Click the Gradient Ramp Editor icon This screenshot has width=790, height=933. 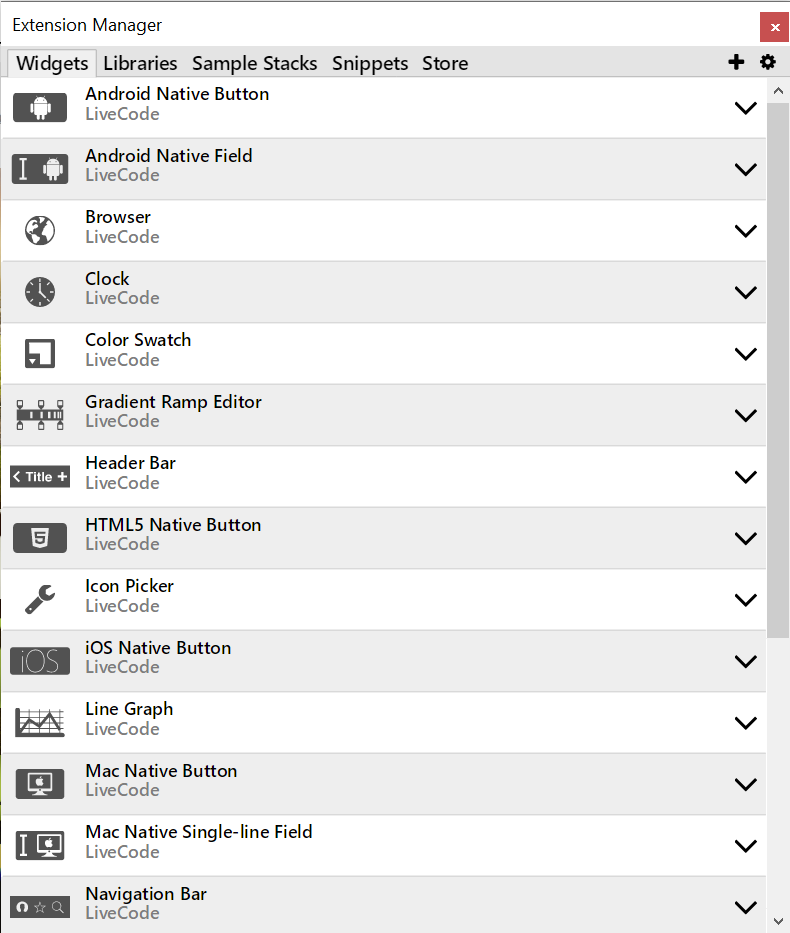pos(40,414)
